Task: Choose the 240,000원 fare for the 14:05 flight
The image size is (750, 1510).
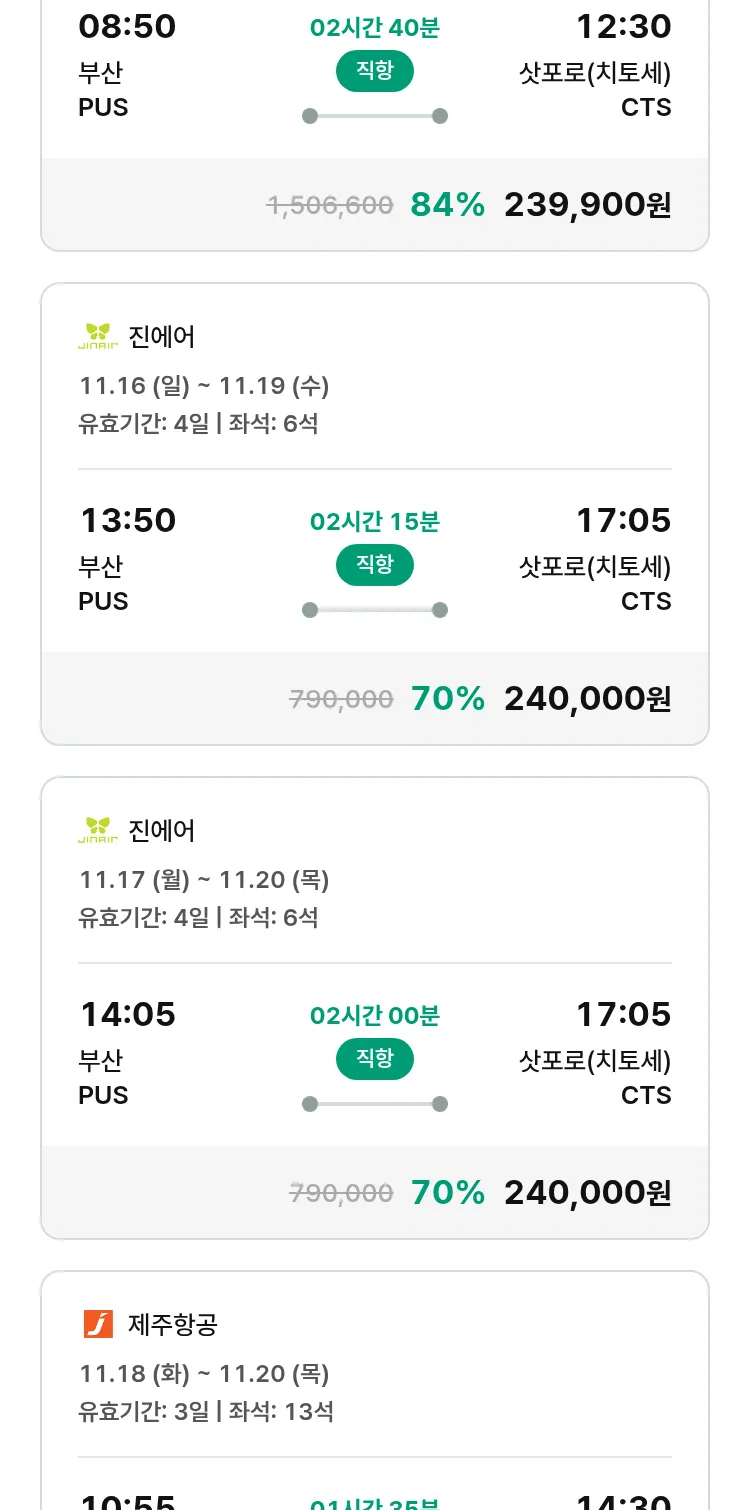Action: [x=587, y=1193]
